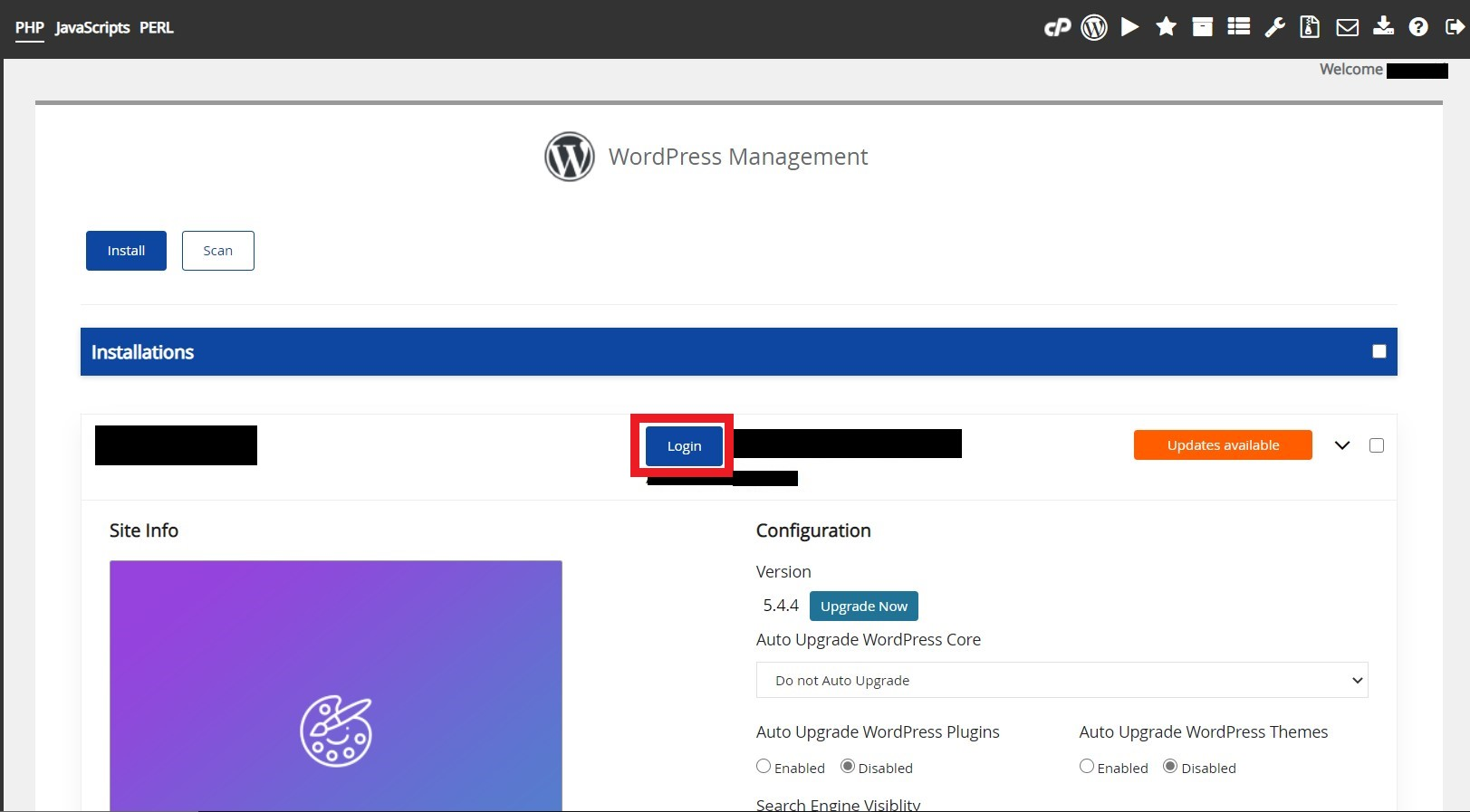This screenshot has width=1470, height=812.
Task: Tick the installation row checkbox
Action: [x=1377, y=445]
